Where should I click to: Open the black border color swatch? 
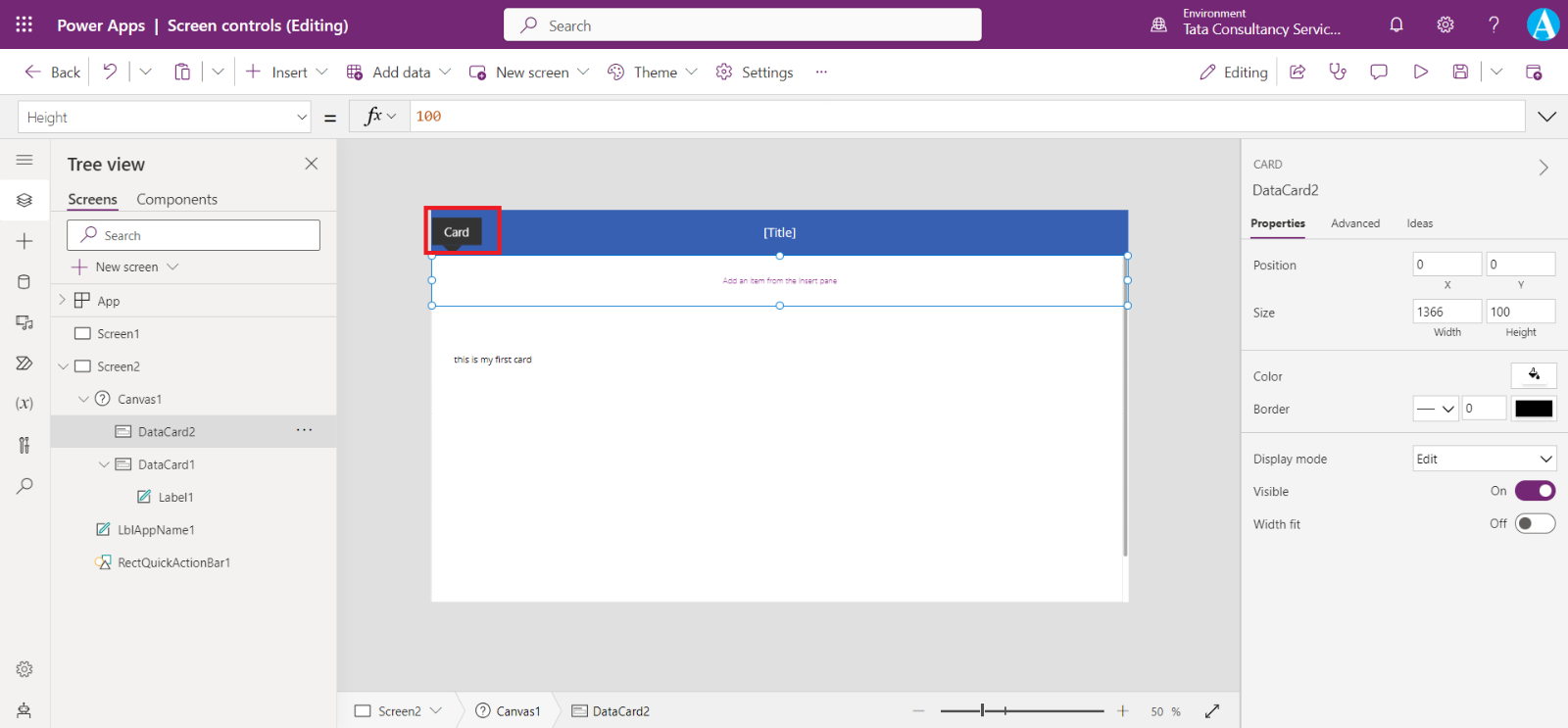point(1533,409)
